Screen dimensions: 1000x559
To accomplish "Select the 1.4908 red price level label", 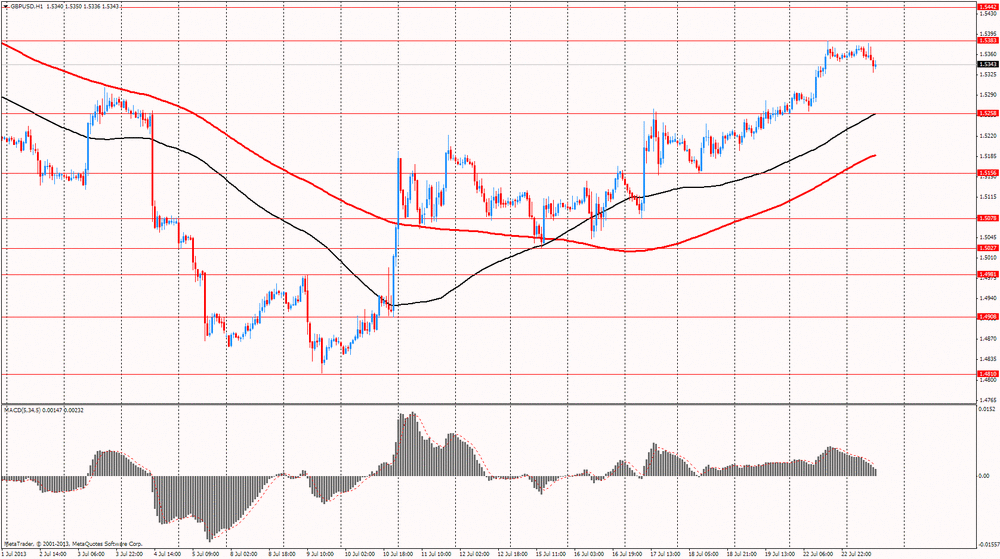I will tap(987, 316).
